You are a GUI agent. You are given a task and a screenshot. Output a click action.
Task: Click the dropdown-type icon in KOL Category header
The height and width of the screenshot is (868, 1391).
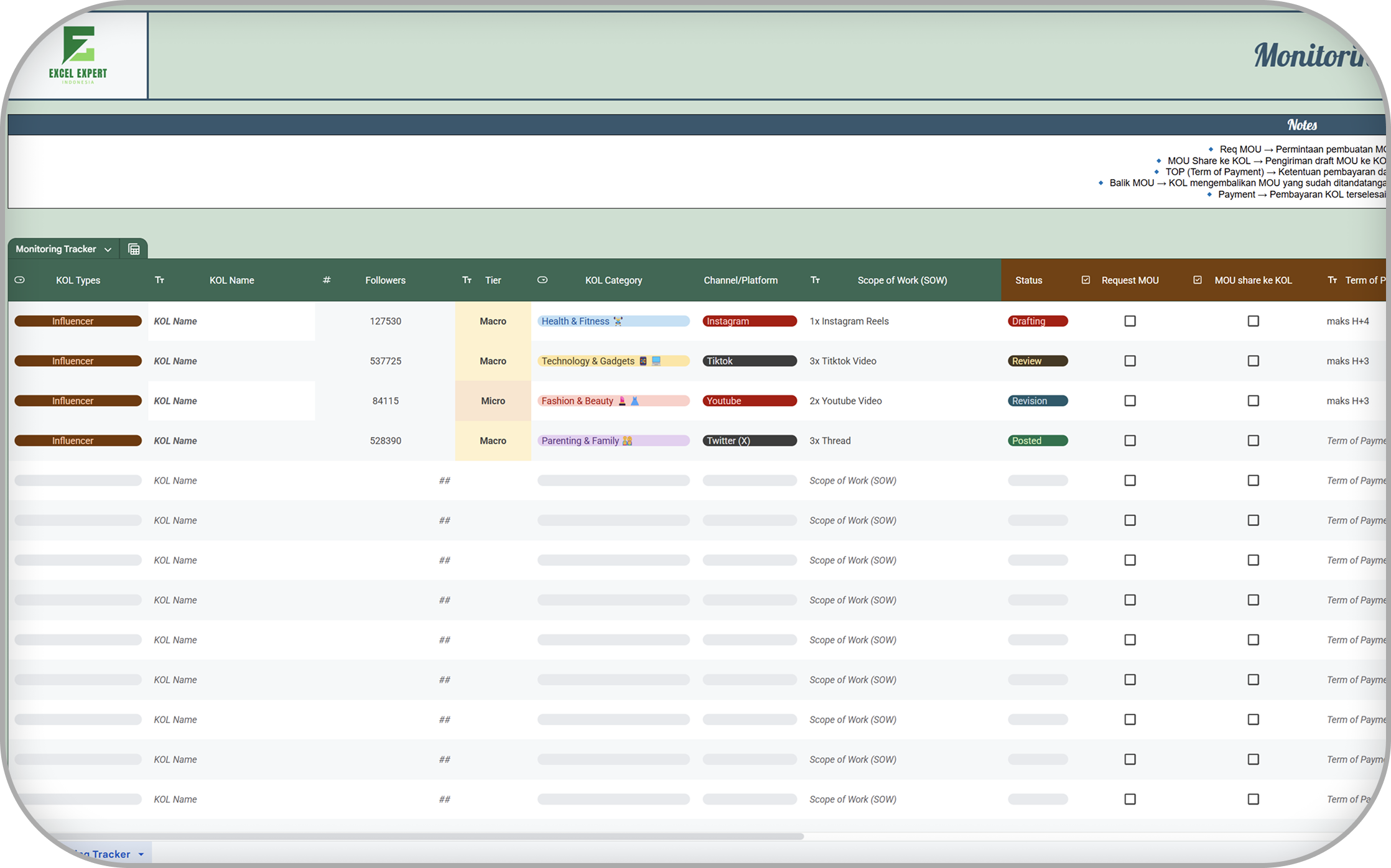point(542,280)
